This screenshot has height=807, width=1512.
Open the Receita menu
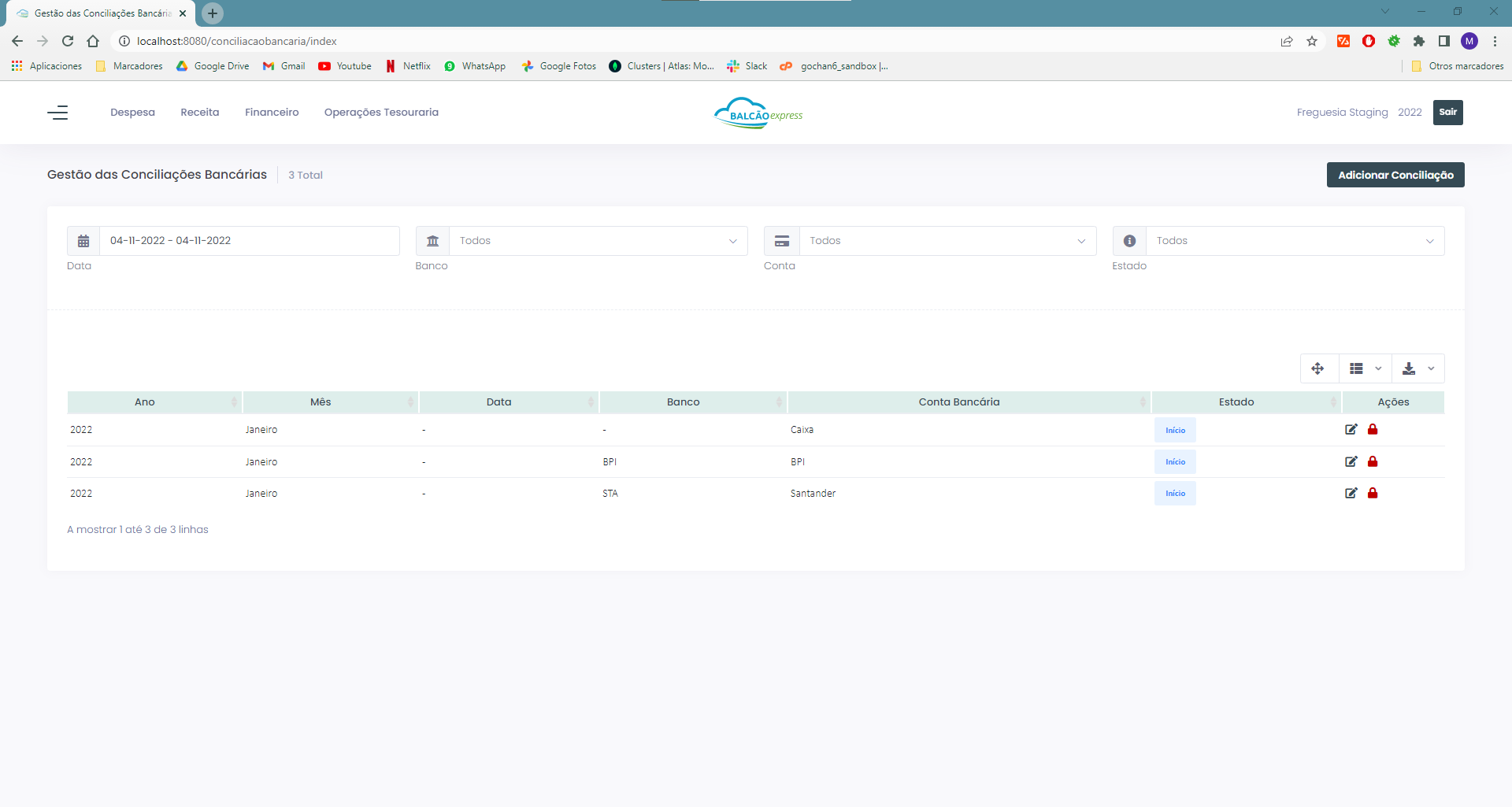(x=200, y=113)
